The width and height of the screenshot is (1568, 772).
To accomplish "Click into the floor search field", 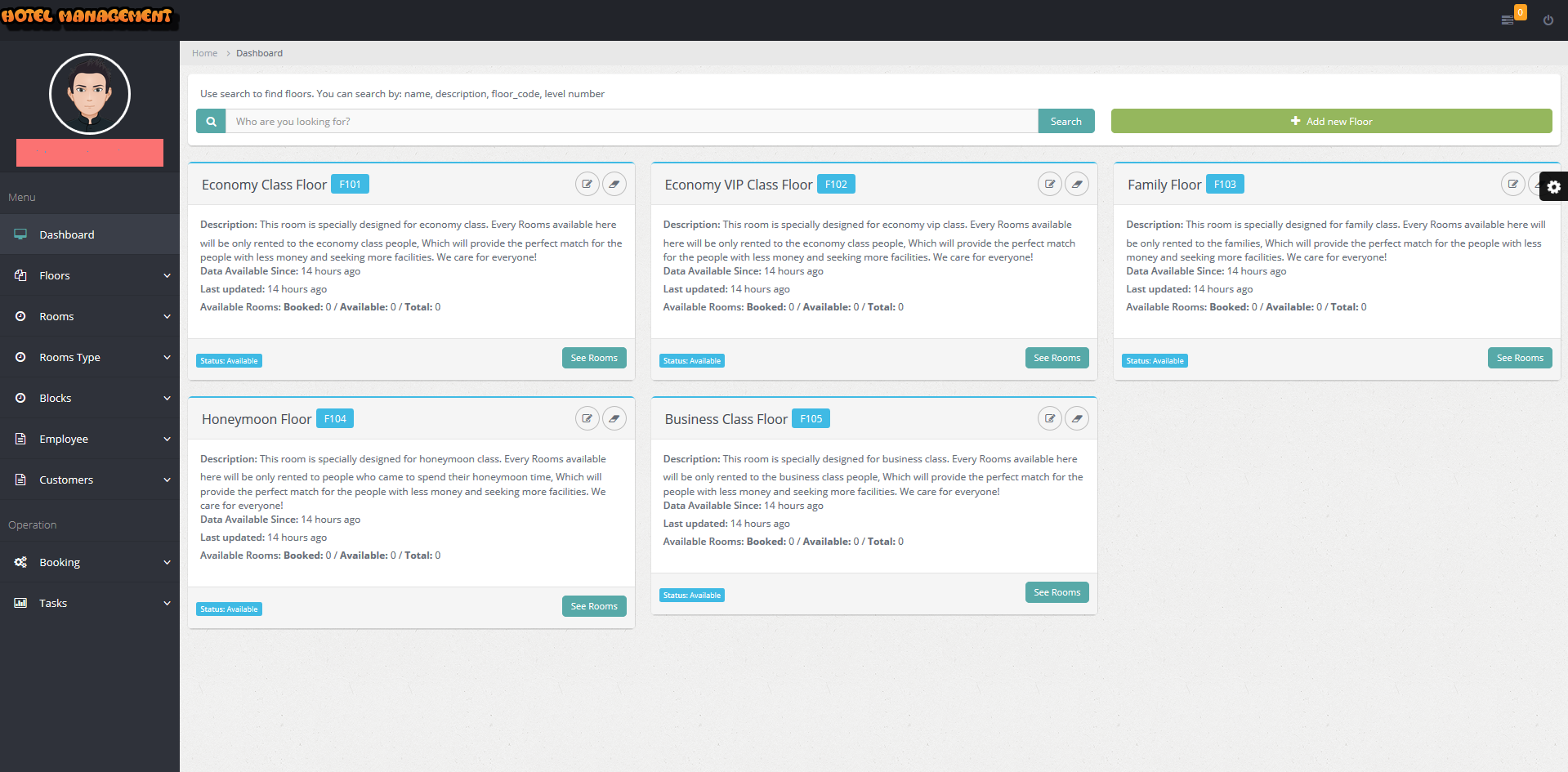I will click(631, 122).
